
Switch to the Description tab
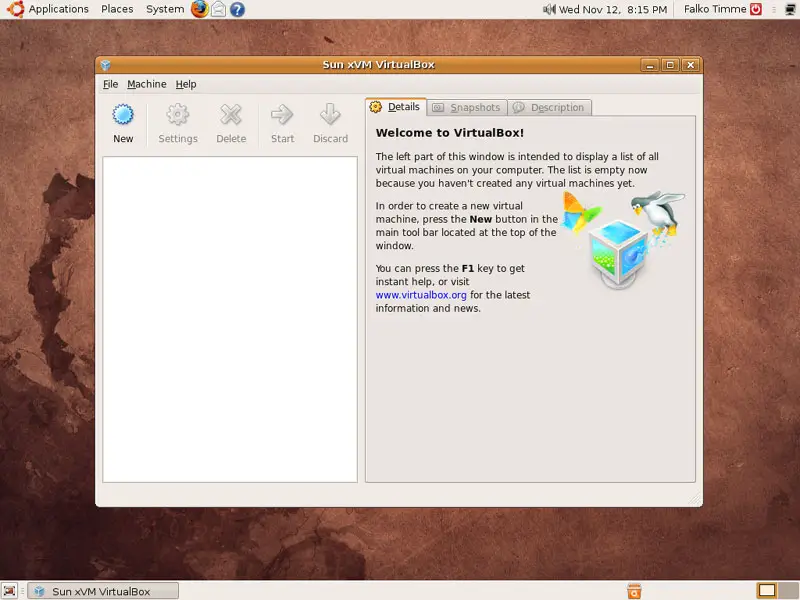coord(549,108)
